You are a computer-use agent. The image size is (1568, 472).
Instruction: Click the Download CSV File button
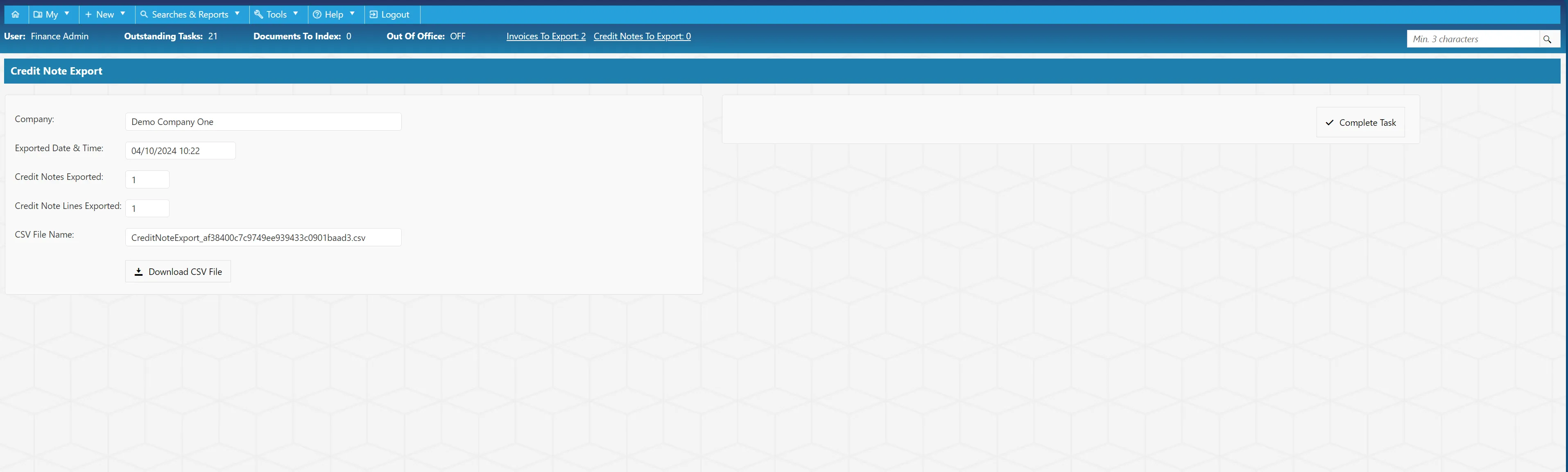click(178, 272)
